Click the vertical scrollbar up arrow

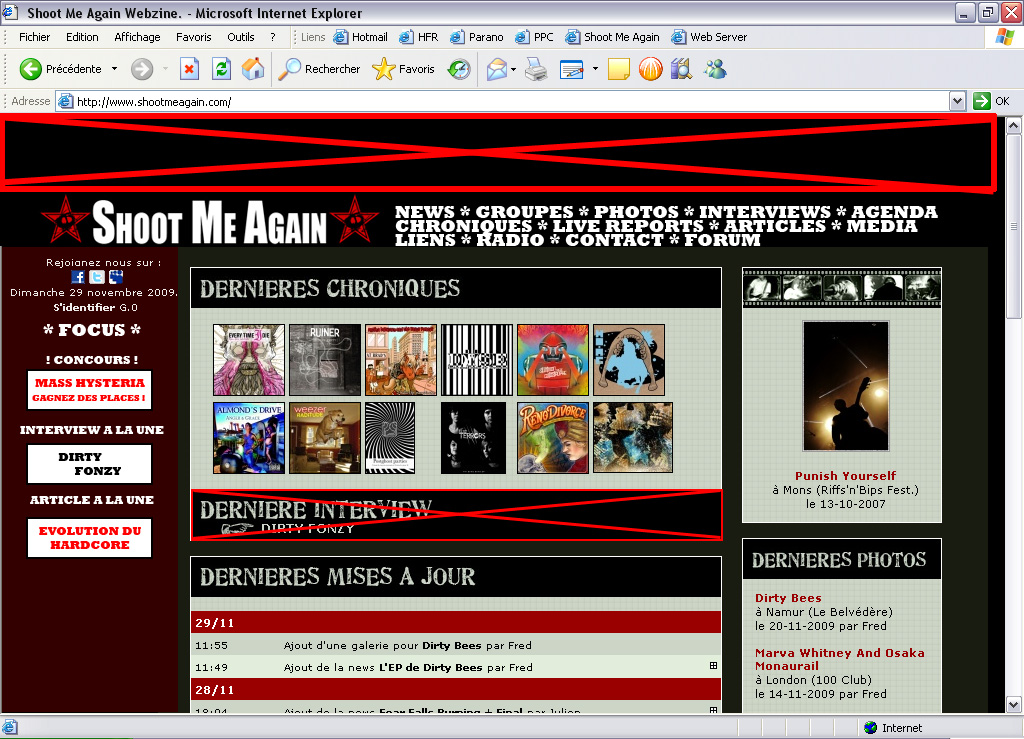(1014, 125)
